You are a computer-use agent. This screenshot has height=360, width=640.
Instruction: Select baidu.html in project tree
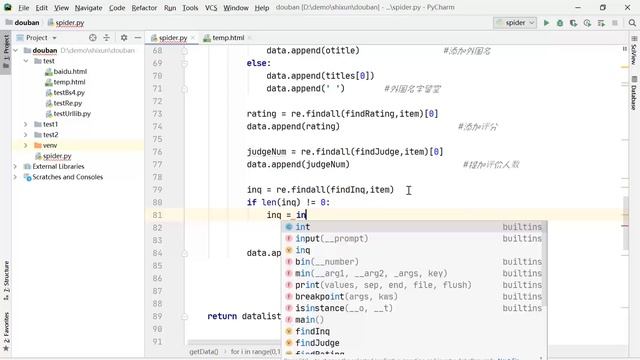(x=70, y=71)
